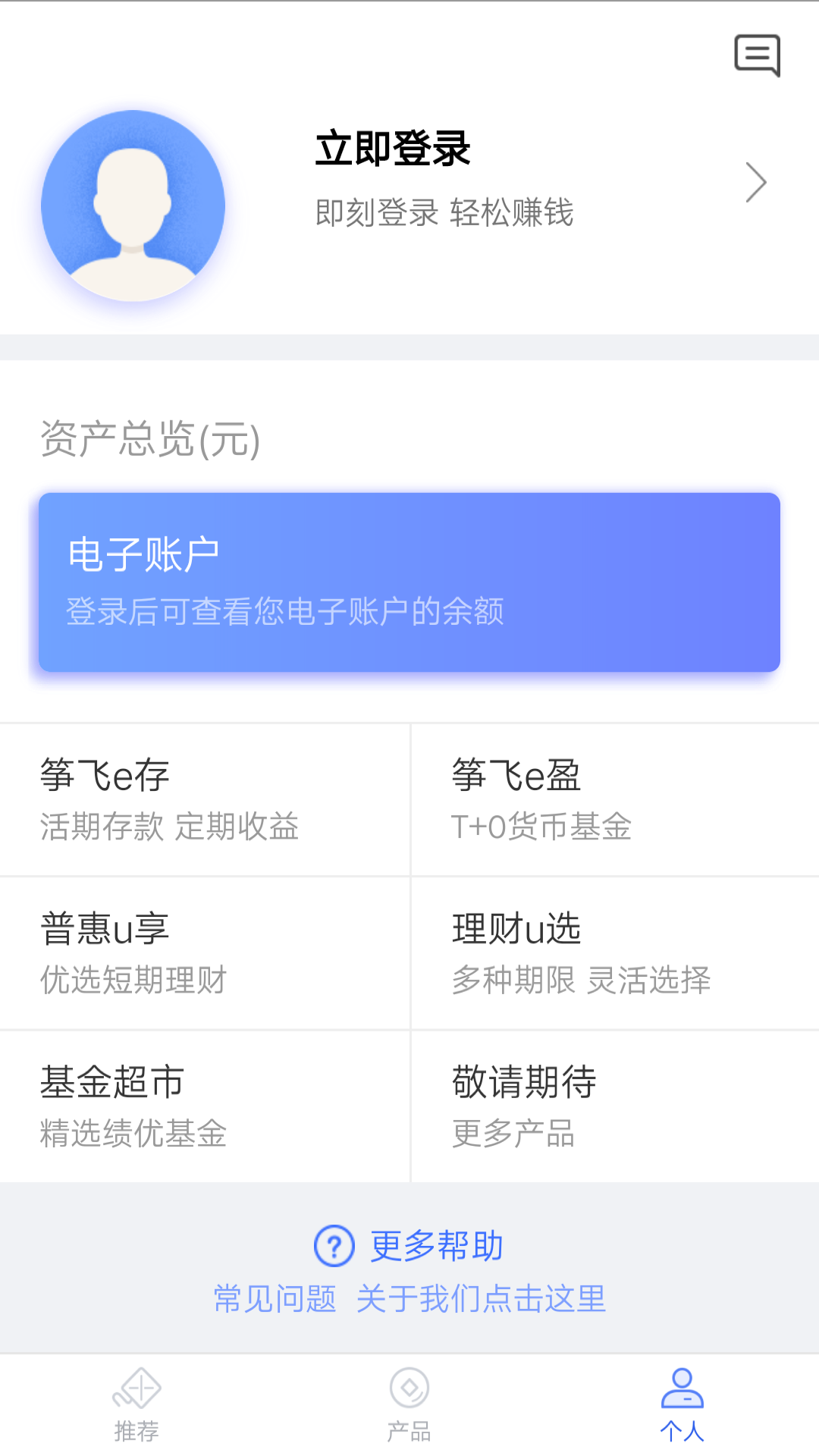Open 筝飞e存 deposit product
Screen dimensions: 819x1456
pos(205,800)
